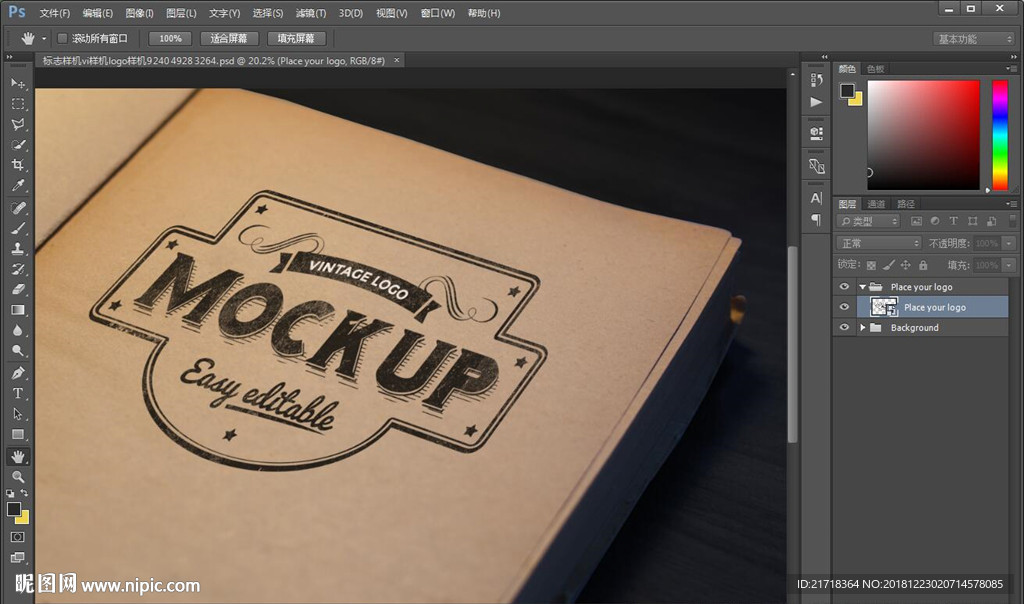Select the Brush tool
Image resolution: width=1024 pixels, height=604 pixels.
pos(18,228)
